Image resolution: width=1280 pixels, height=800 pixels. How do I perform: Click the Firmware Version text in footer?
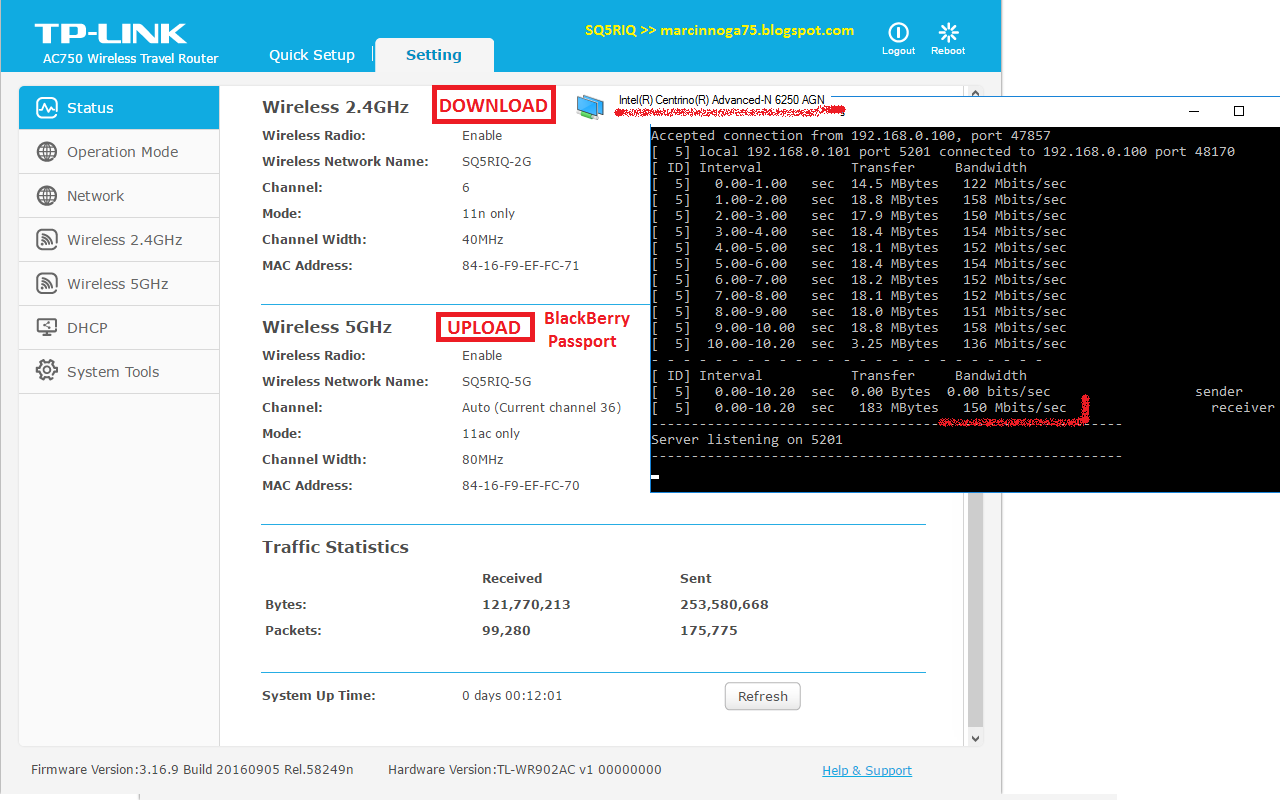tap(192, 770)
